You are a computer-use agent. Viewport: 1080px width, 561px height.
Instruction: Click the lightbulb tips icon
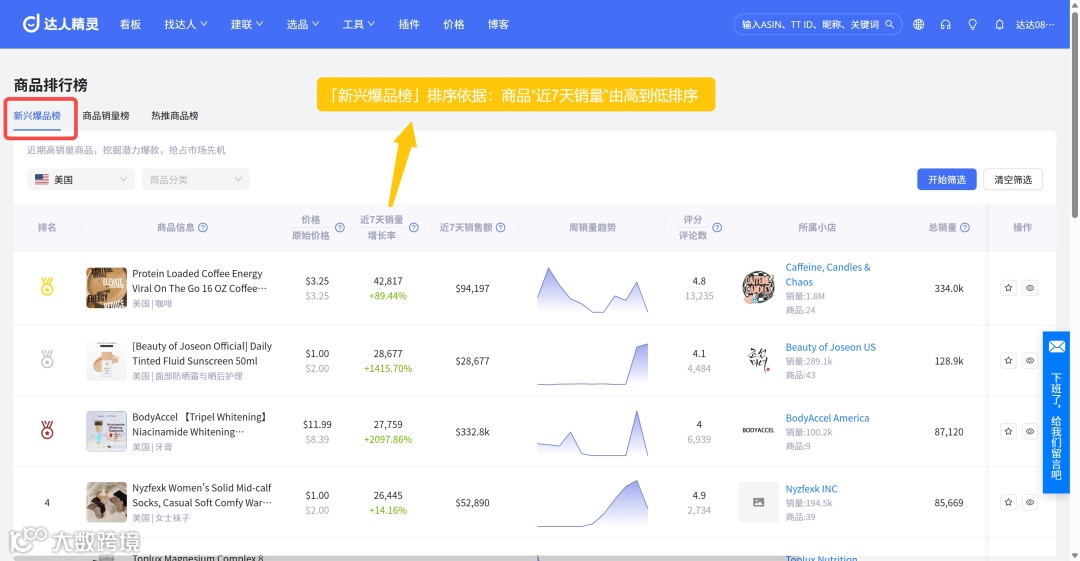[x=973, y=24]
